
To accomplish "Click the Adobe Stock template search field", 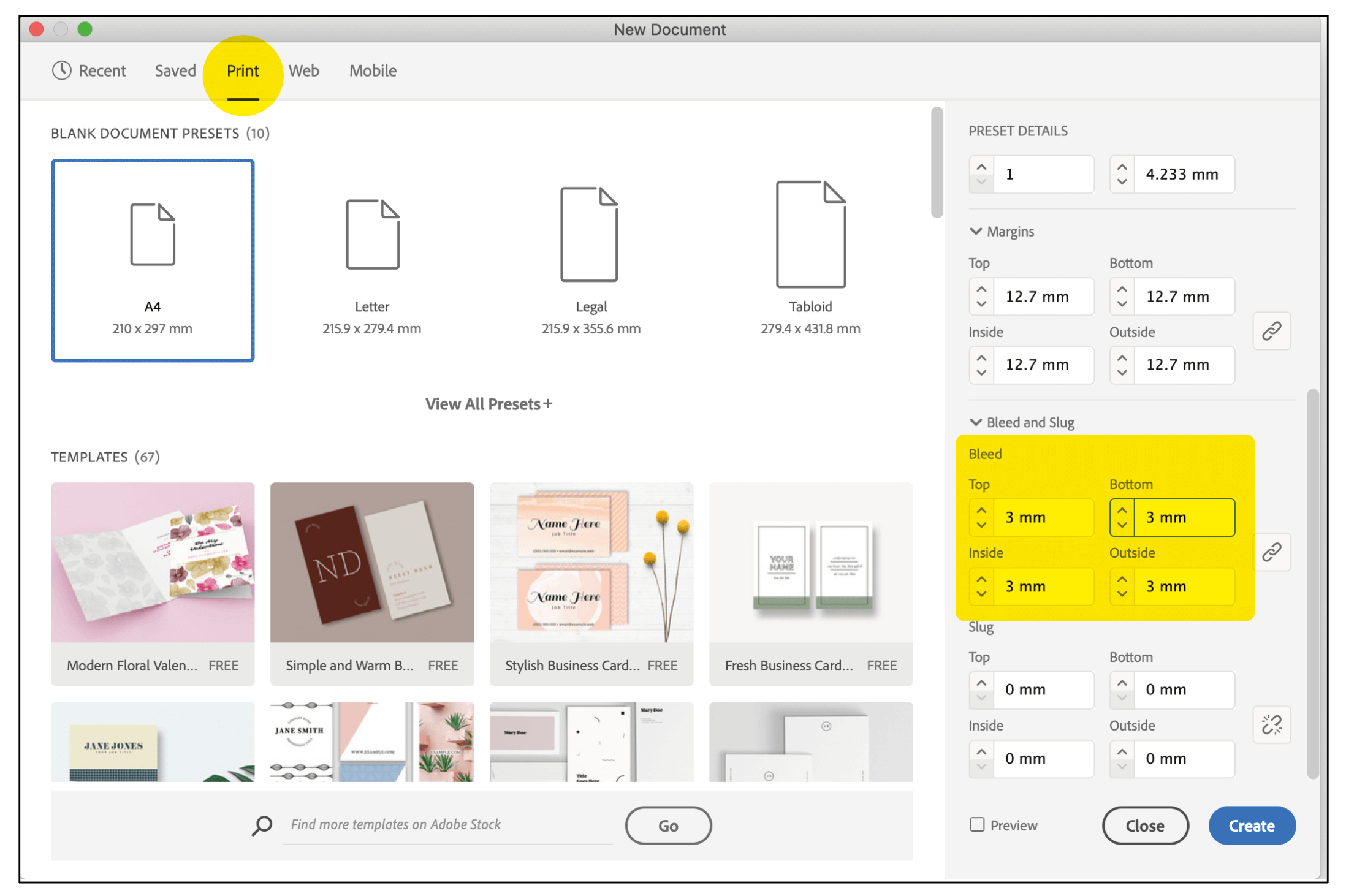I will pos(447,824).
